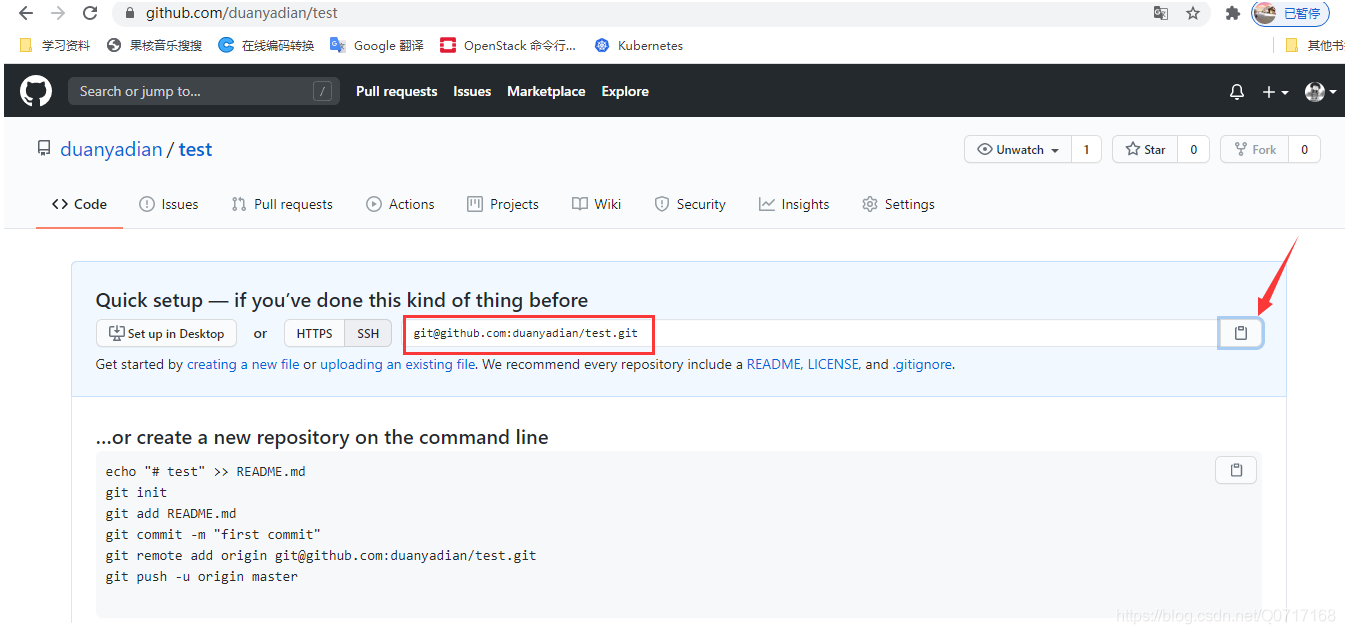Switch to the repository Issues tab
The image size is (1345, 634).
169,204
